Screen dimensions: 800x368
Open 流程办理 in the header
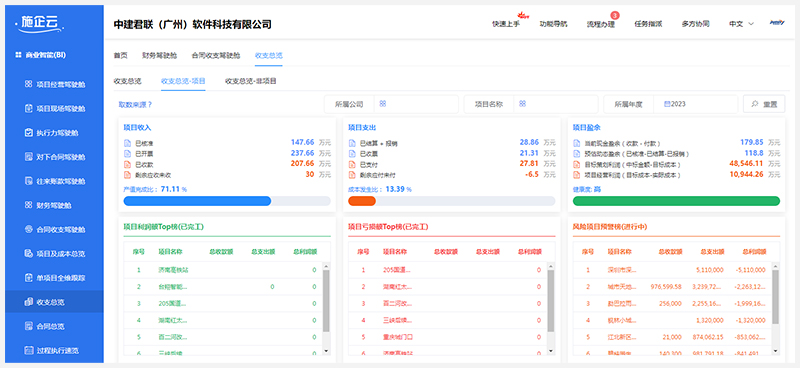coord(601,24)
